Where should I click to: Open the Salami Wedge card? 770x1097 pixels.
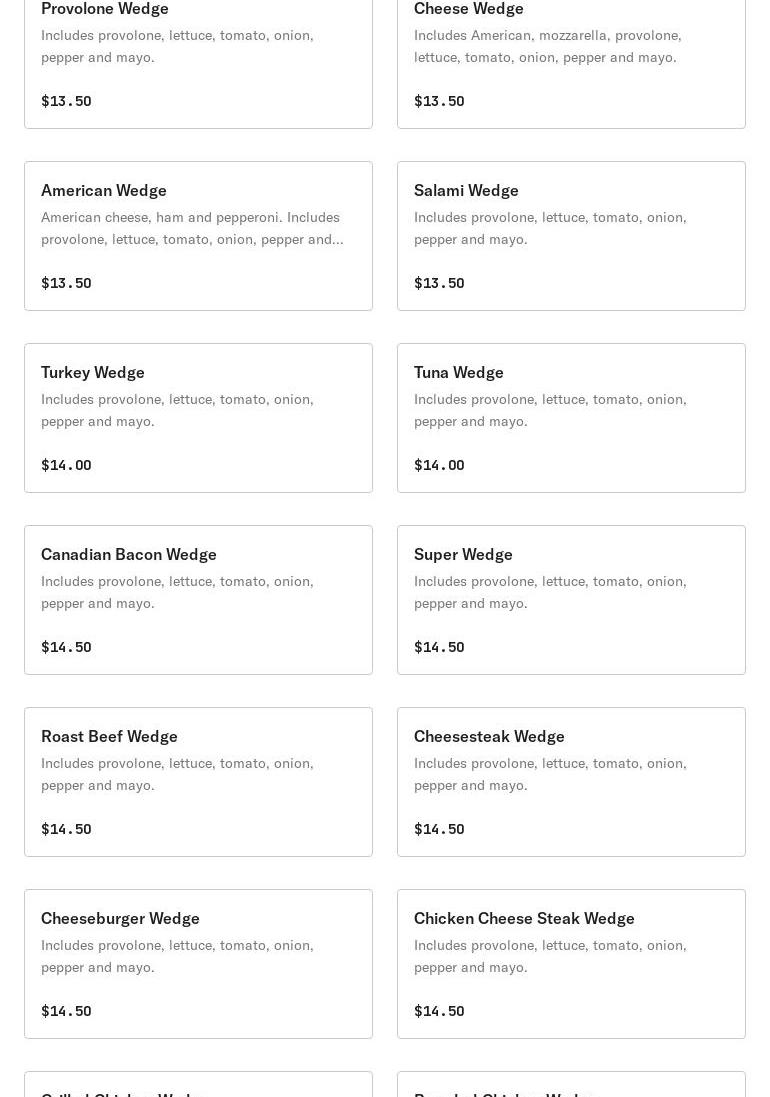tap(571, 236)
